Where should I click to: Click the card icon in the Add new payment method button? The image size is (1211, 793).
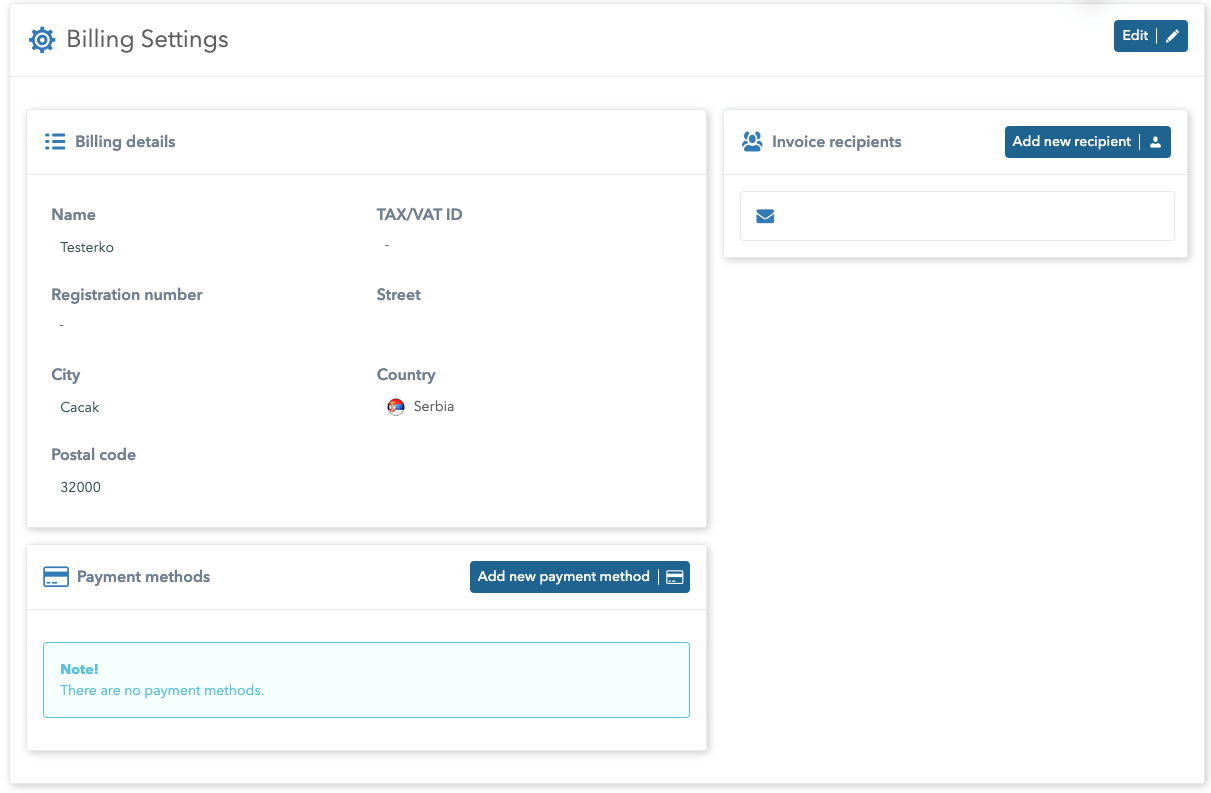pyautogui.click(x=675, y=577)
